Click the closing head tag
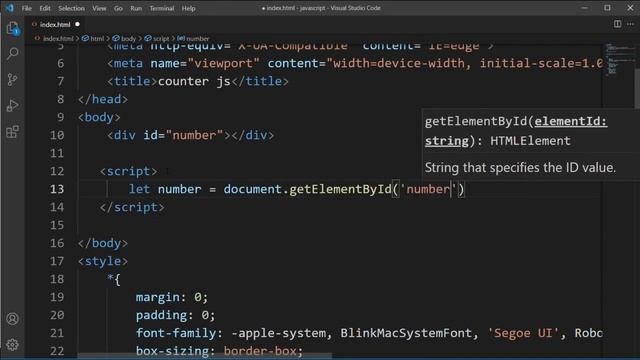This screenshot has width=640, height=360. (x=103, y=100)
